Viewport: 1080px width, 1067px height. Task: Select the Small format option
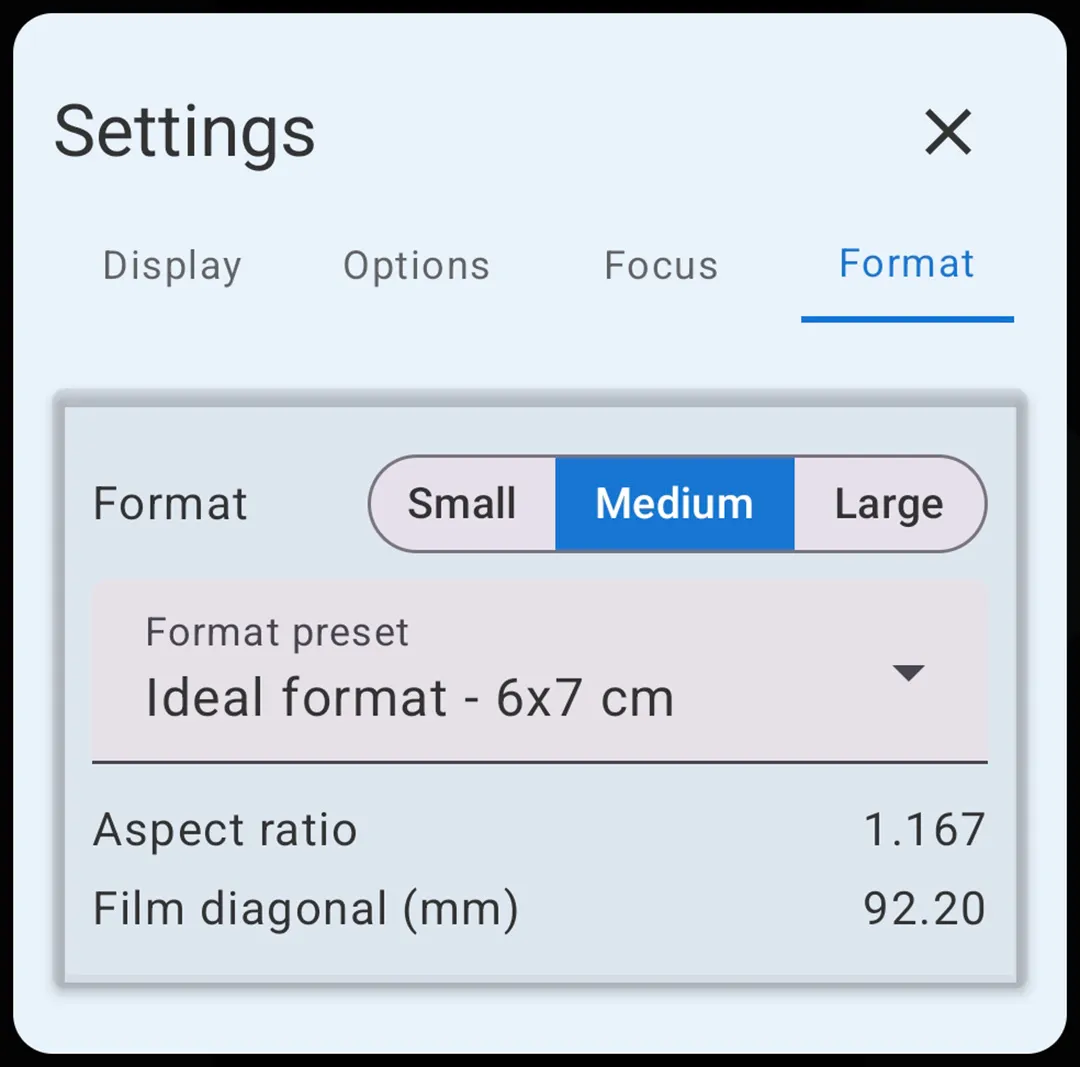461,504
